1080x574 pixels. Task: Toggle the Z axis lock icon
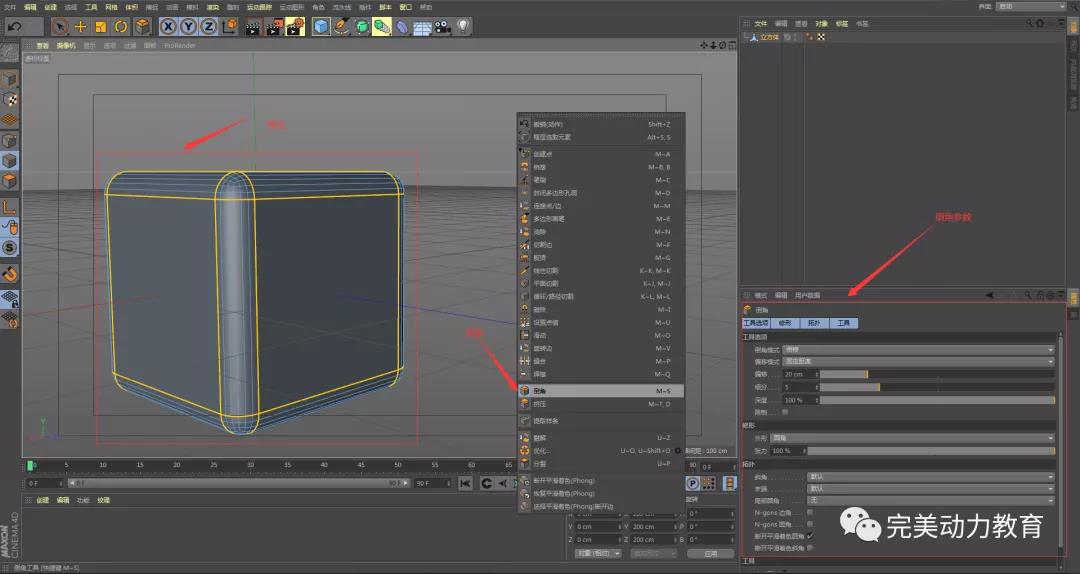pos(208,27)
